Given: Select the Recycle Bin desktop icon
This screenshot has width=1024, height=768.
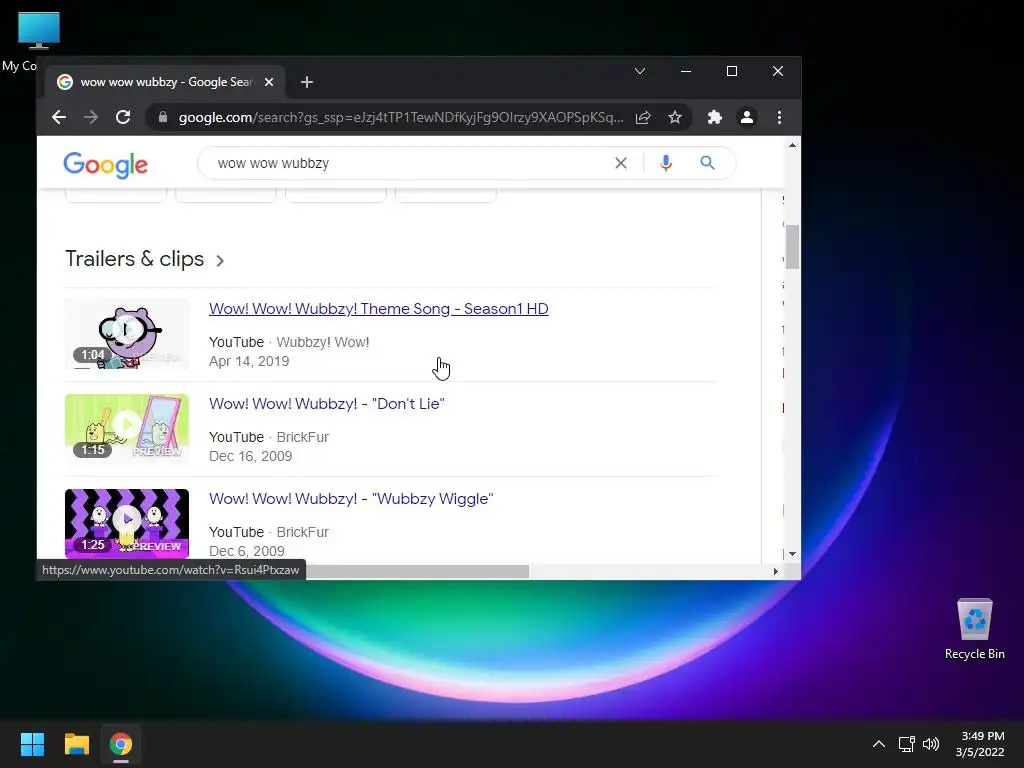Looking at the screenshot, I should click(x=974, y=628).
